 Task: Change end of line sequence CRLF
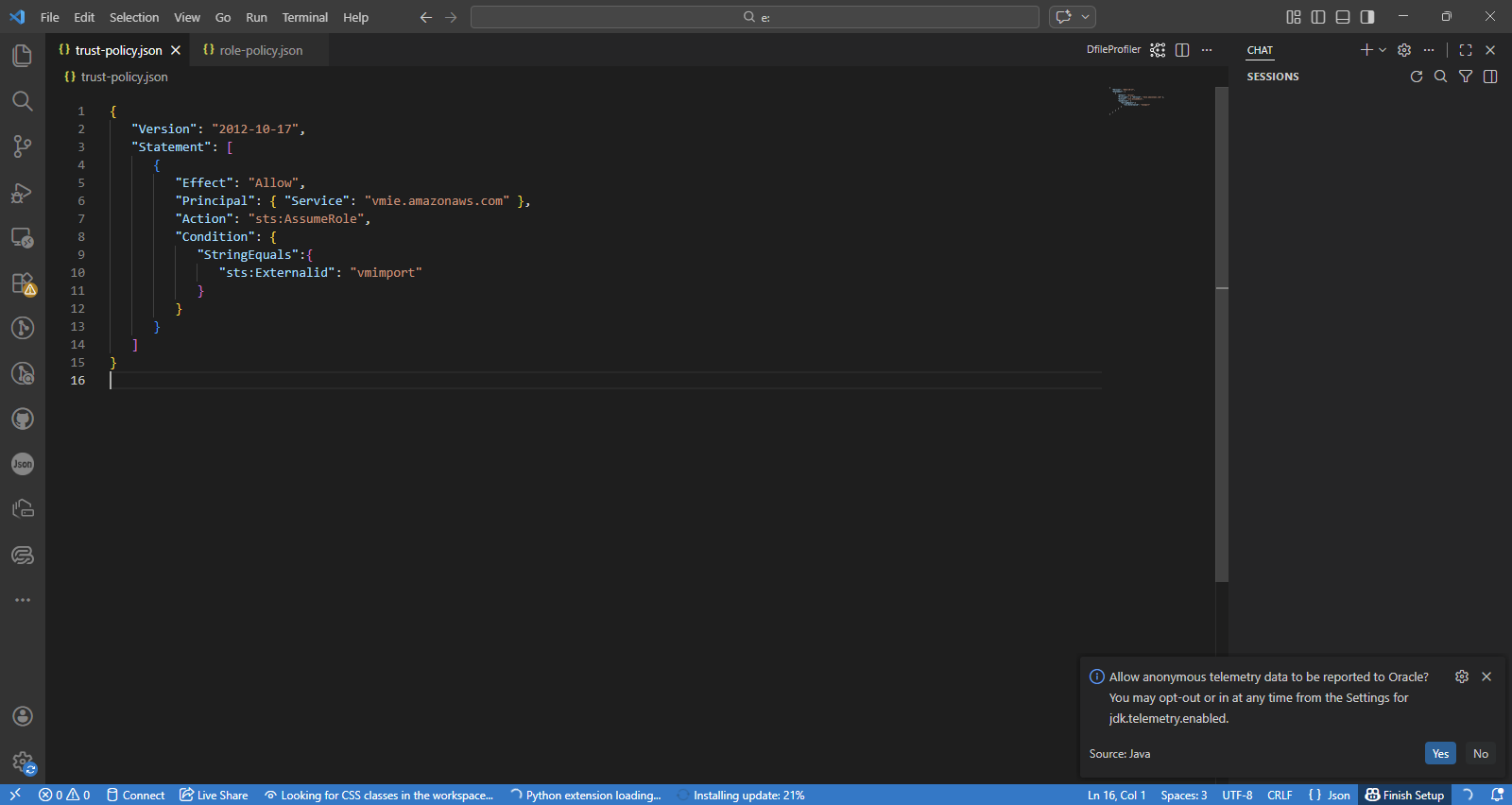point(1280,795)
